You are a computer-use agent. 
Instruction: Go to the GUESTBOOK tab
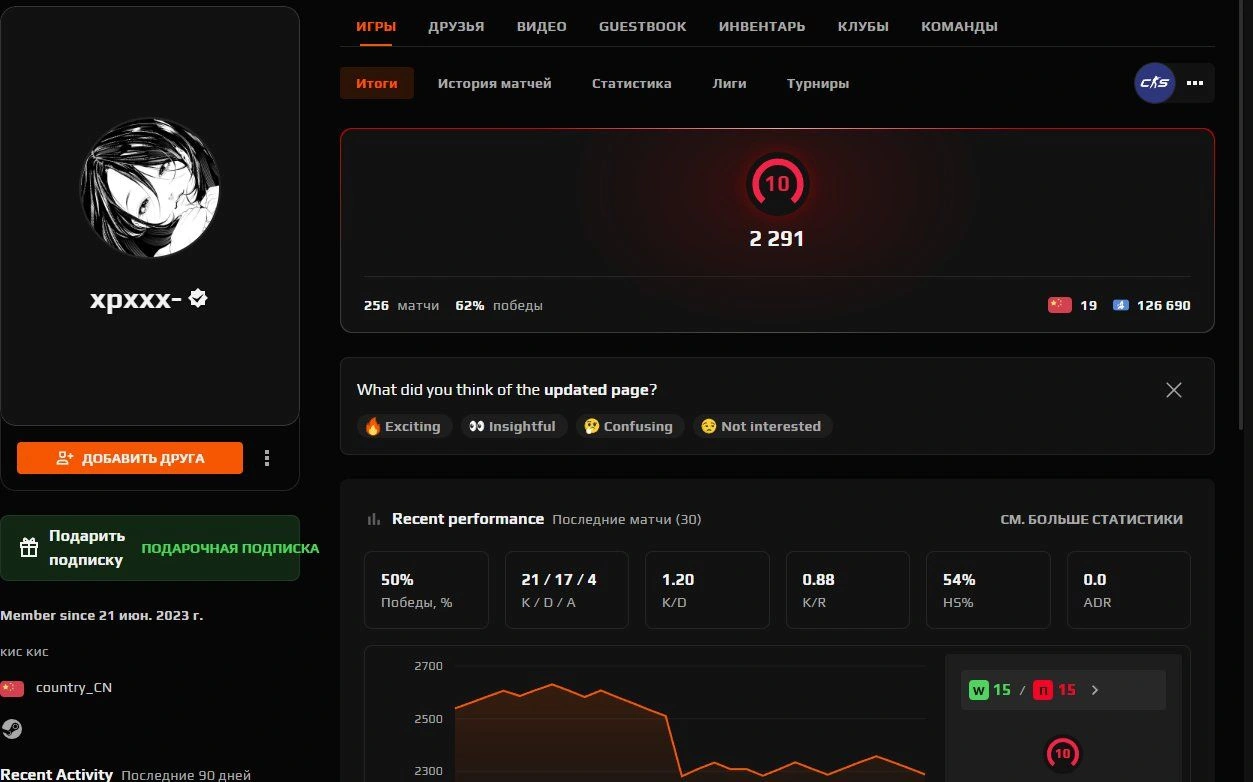pos(643,27)
